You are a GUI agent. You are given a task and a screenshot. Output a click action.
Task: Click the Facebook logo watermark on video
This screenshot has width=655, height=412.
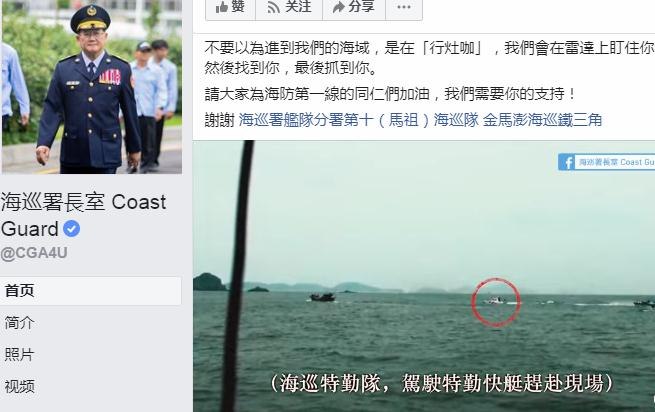pyautogui.click(x=566, y=162)
